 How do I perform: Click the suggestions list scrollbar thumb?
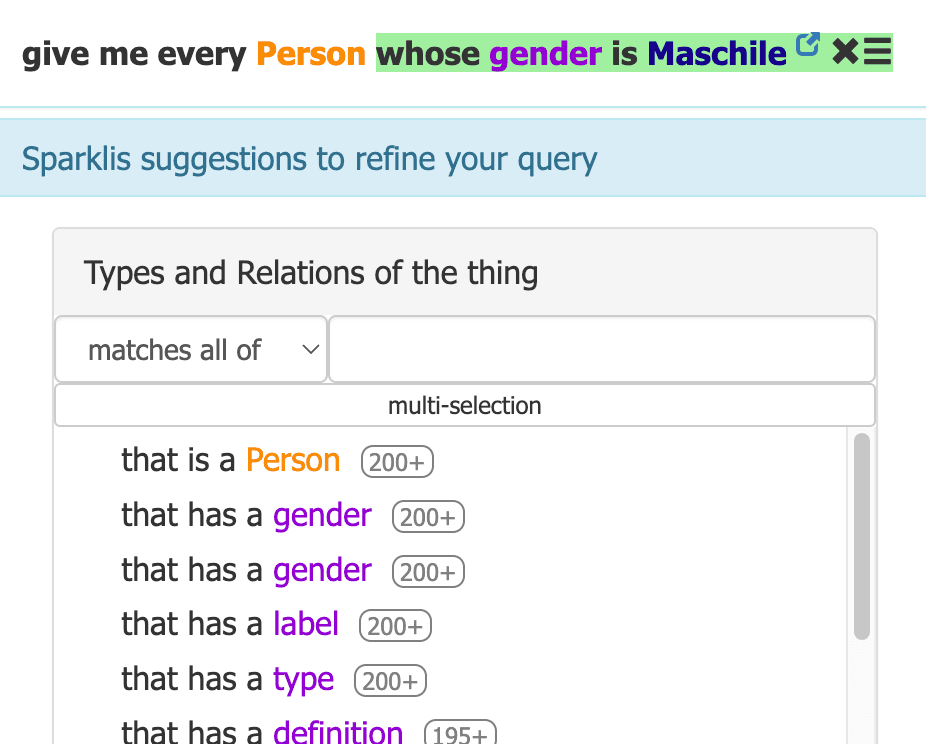(x=862, y=536)
